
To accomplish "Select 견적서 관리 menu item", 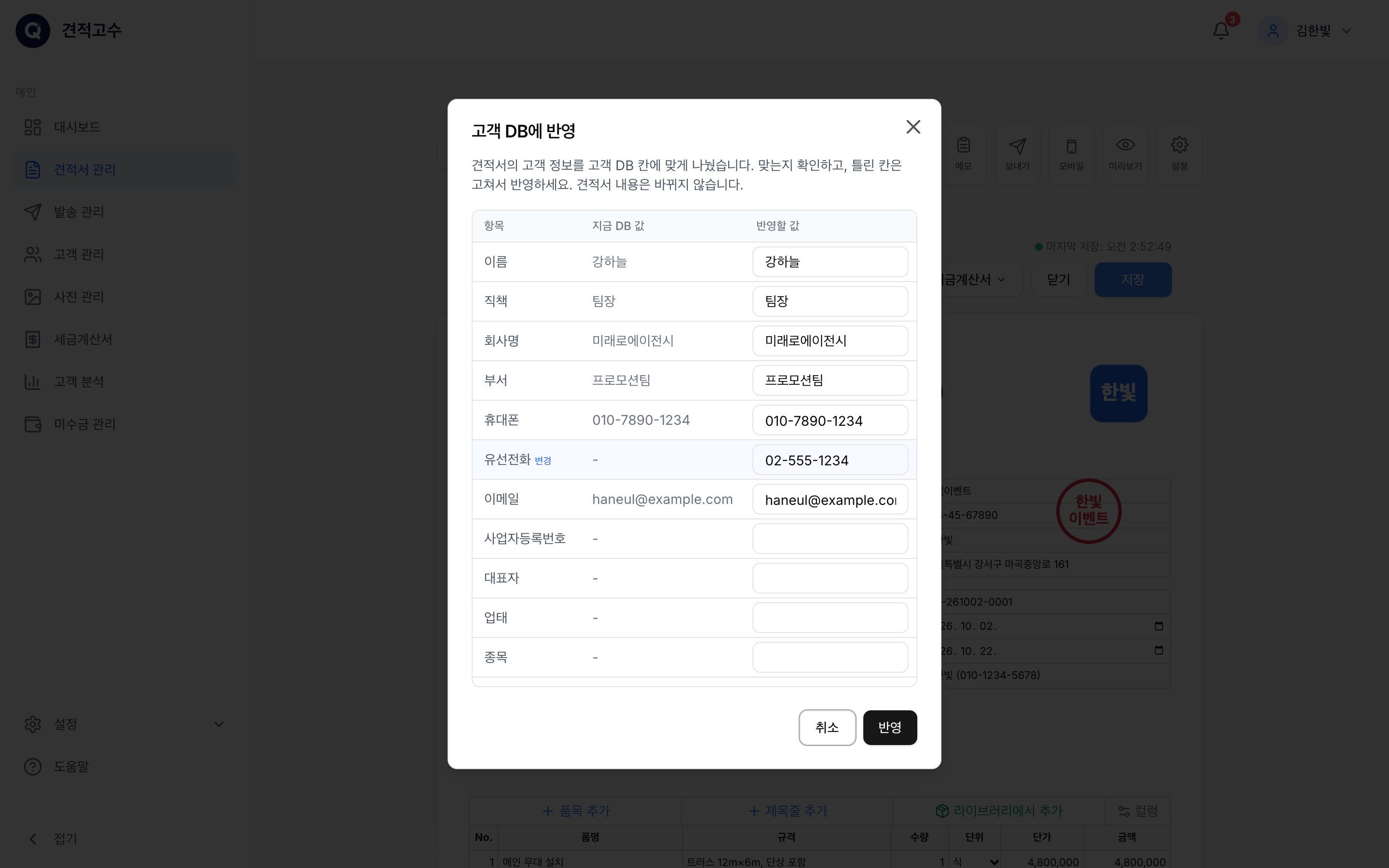I will click(124, 169).
